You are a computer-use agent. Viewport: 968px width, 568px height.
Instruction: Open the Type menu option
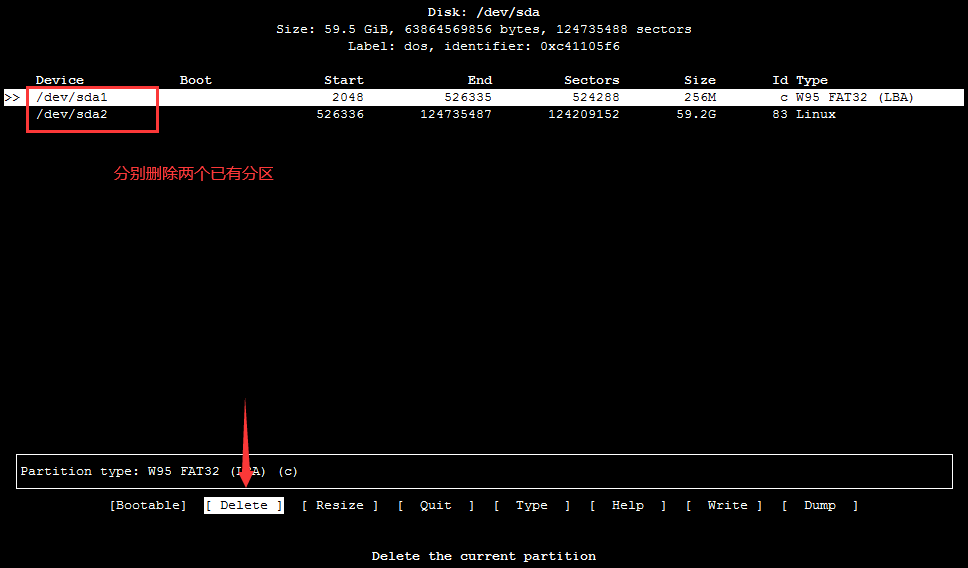click(531, 505)
